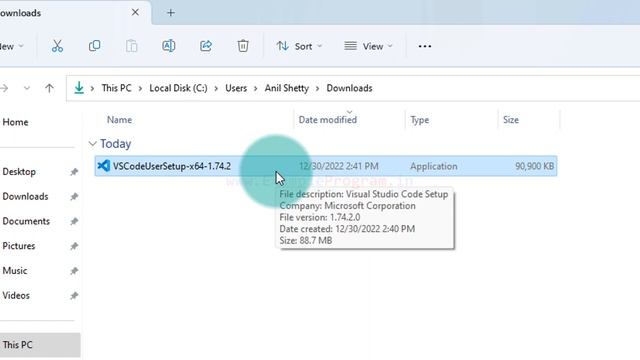
Task: Close the Downloads tab
Action: [x=135, y=12]
